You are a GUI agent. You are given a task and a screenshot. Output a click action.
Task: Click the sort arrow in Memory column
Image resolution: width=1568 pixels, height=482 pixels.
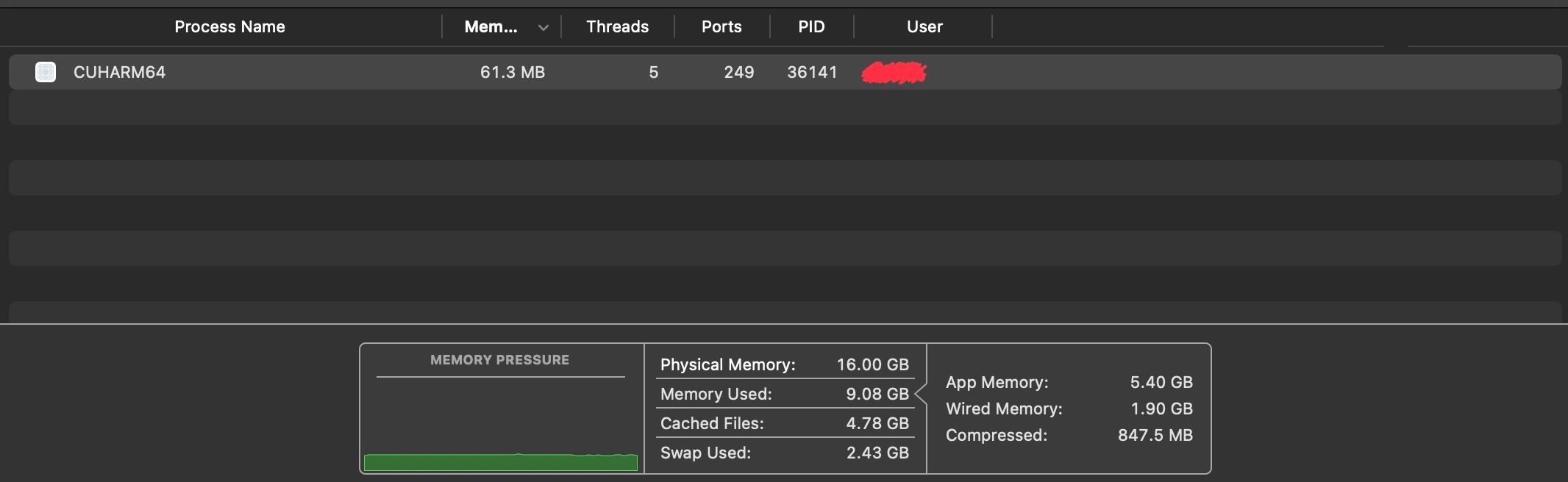[x=543, y=28]
